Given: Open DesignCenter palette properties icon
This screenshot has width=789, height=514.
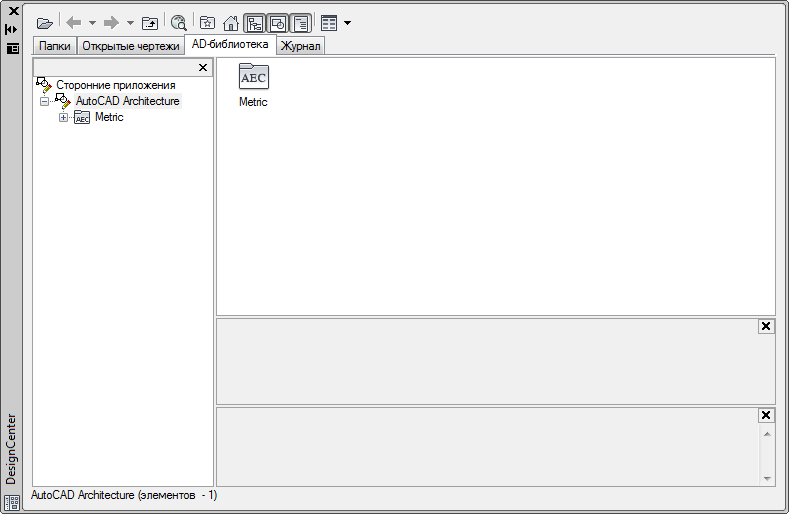Looking at the screenshot, I should (x=12, y=48).
